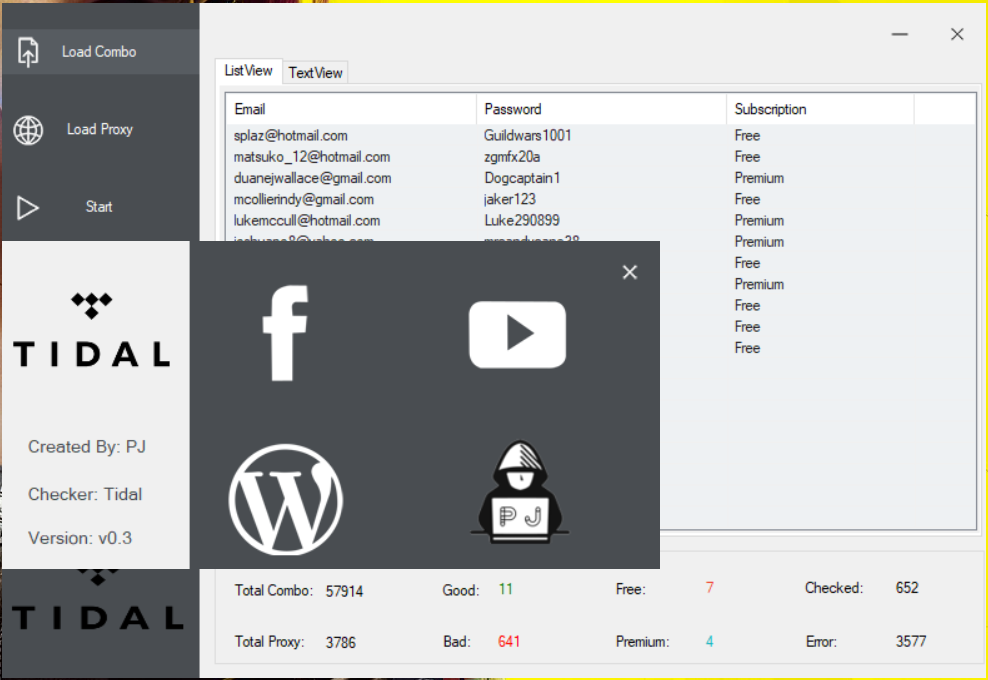Sort by the Password column header
This screenshot has height=680, width=988.
tap(601, 109)
